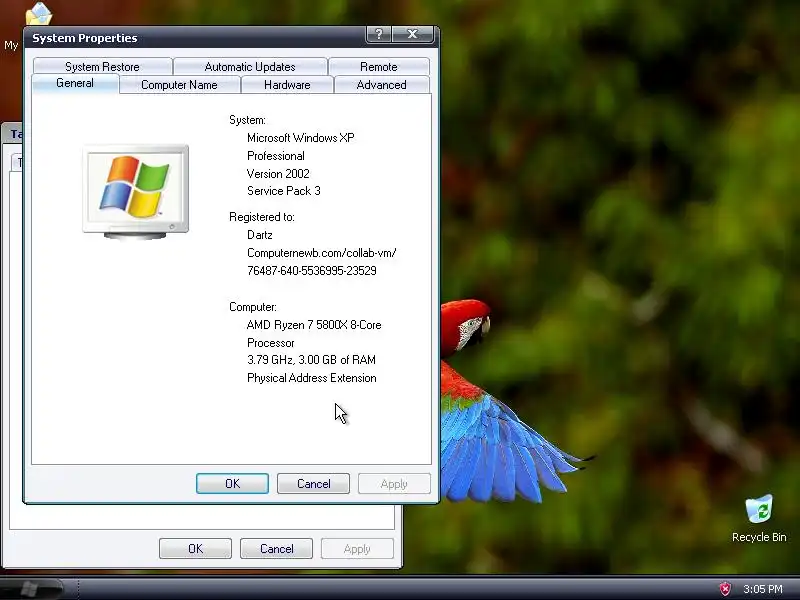Image resolution: width=800 pixels, height=600 pixels.
Task: Click Apply in System Properties dialog
Action: 394,484
